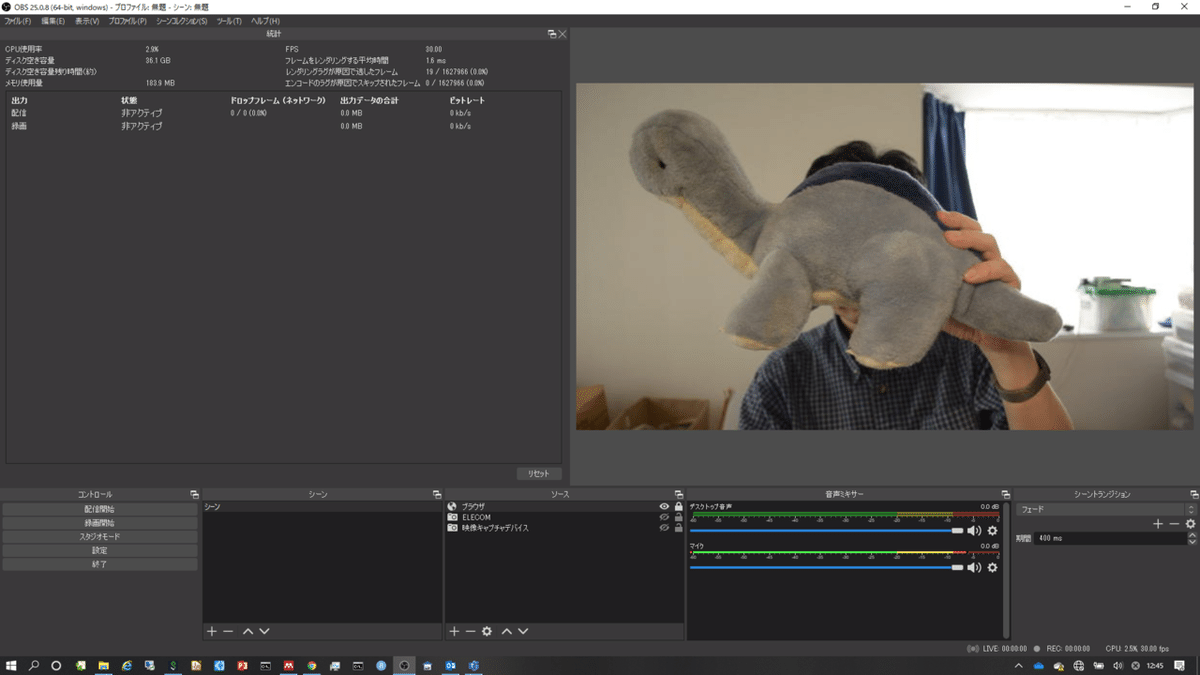This screenshot has width=1200, height=675.
Task: Click 録画開始 to start recording
Action: 99,523
